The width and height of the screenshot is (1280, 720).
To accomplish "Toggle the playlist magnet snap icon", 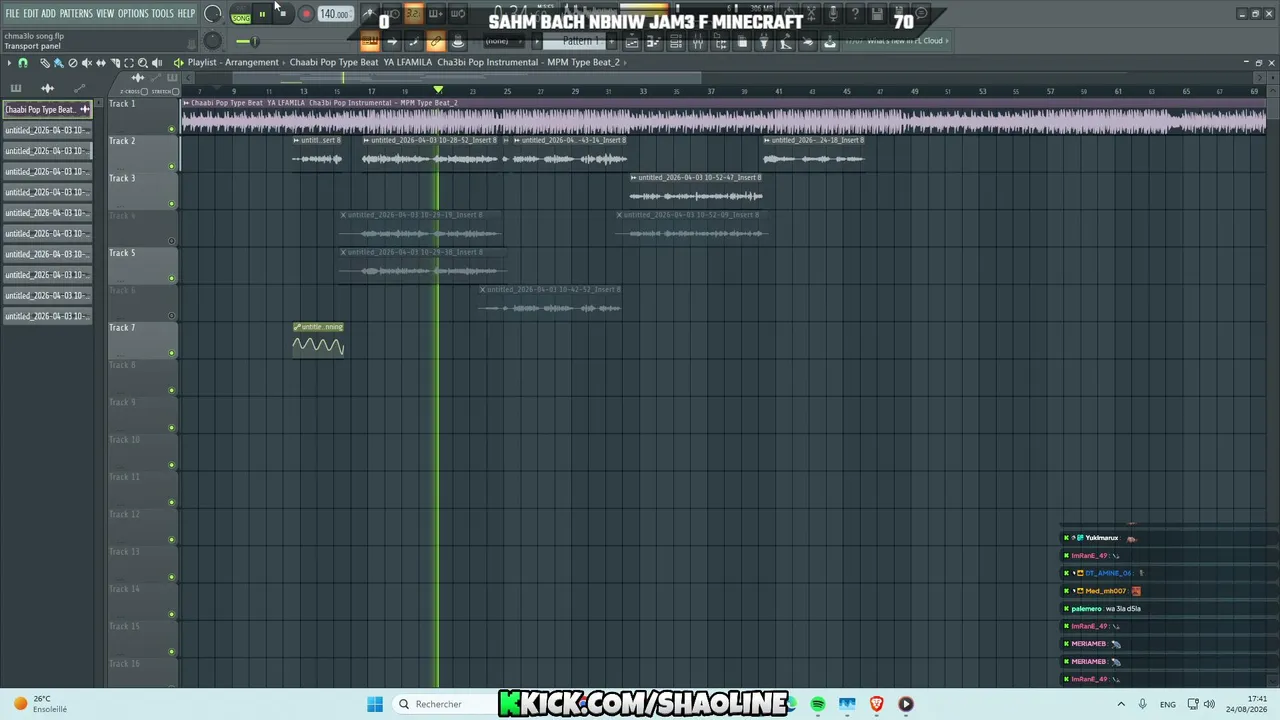I will click(23, 63).
